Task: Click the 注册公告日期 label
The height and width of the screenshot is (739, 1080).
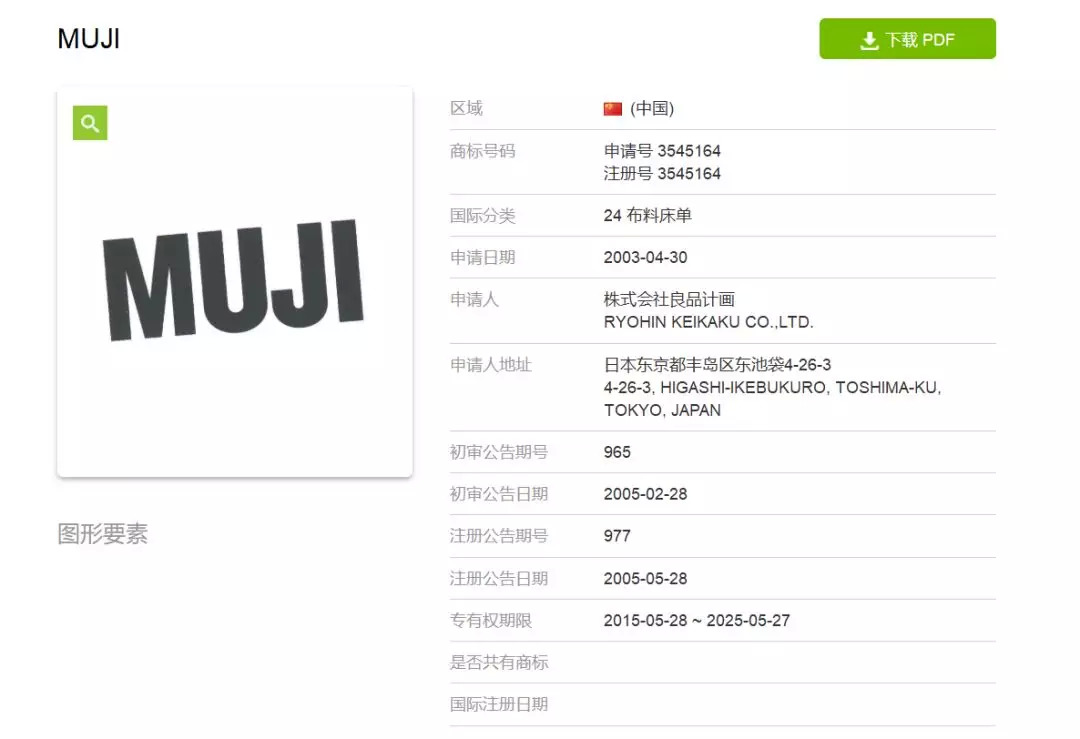Action: coord(499,579)
